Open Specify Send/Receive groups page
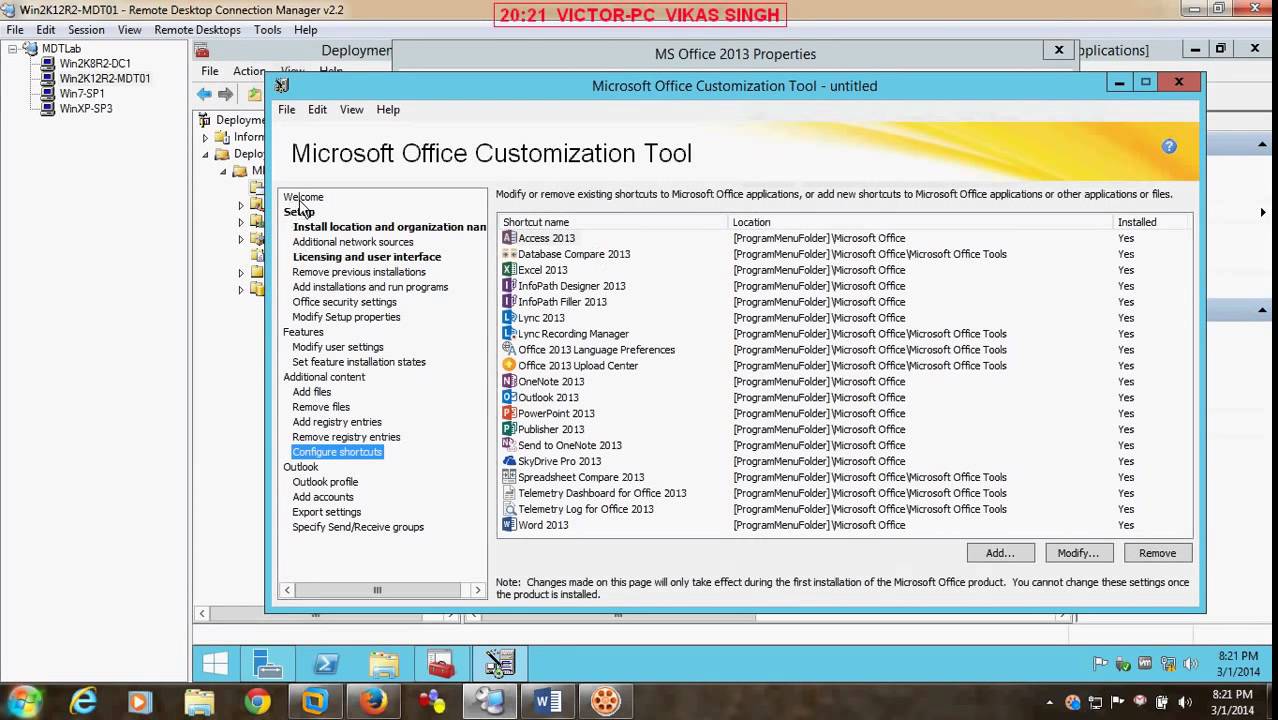This screenshot has width=1278, height=720. click(358, 527)
